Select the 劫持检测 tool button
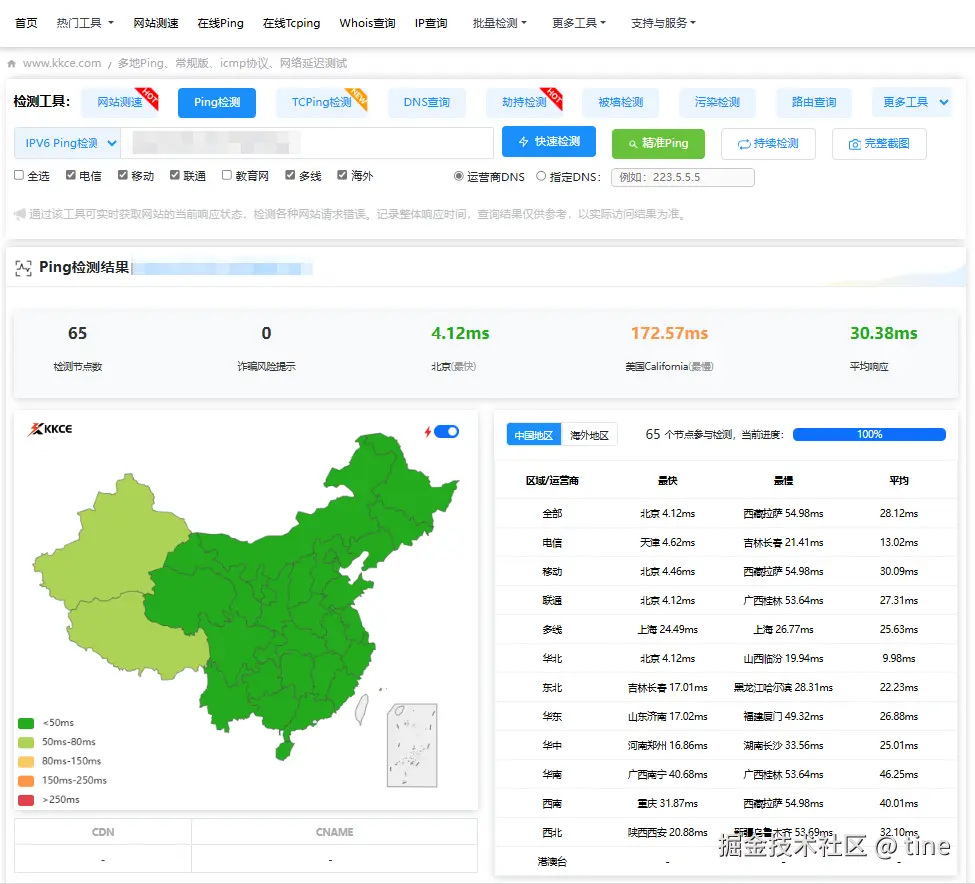975x884 pixels. click(524, 103)
